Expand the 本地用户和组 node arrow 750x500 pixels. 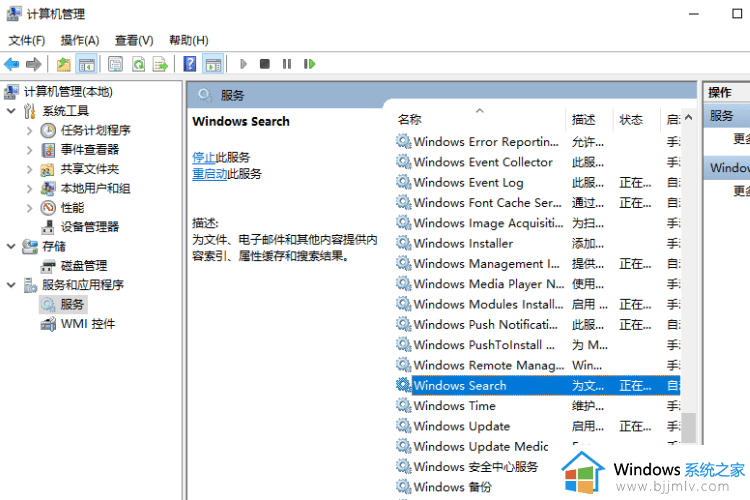[29, 189]
